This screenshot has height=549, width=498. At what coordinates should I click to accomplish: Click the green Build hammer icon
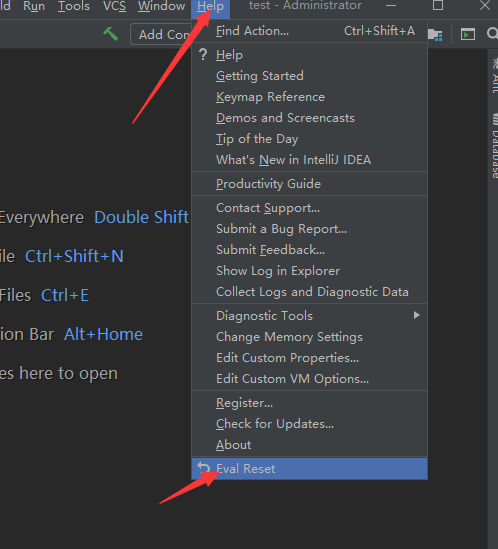(111, 34)
